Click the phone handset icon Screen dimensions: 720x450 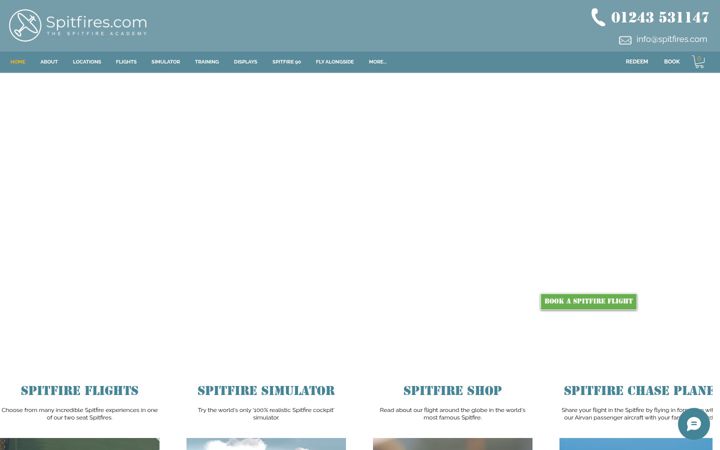coord(598,17)
